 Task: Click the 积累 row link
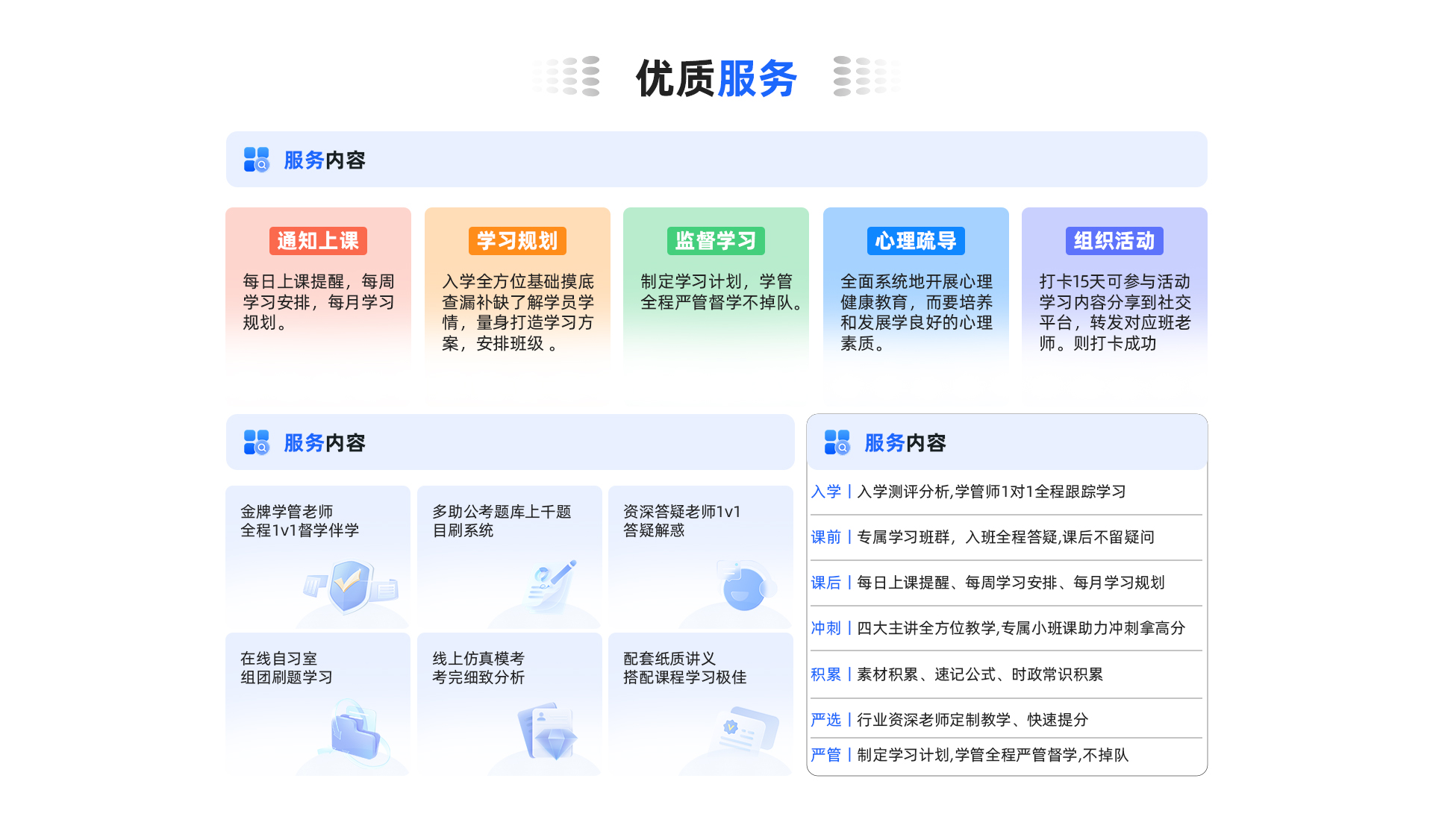click(x=825, y=674)
